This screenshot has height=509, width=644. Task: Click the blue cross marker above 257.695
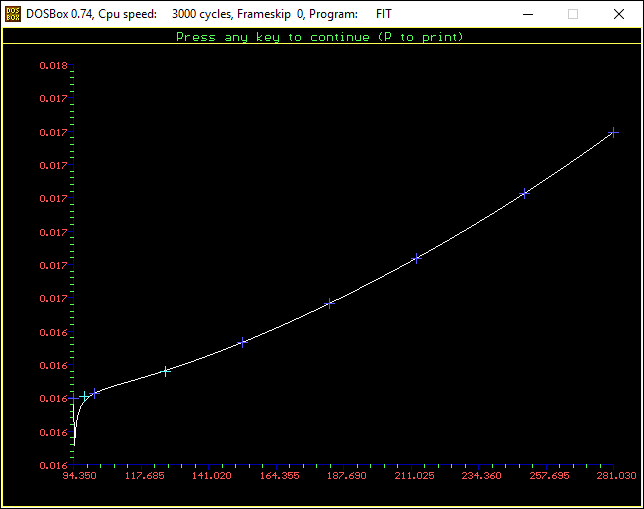[524, 193]
